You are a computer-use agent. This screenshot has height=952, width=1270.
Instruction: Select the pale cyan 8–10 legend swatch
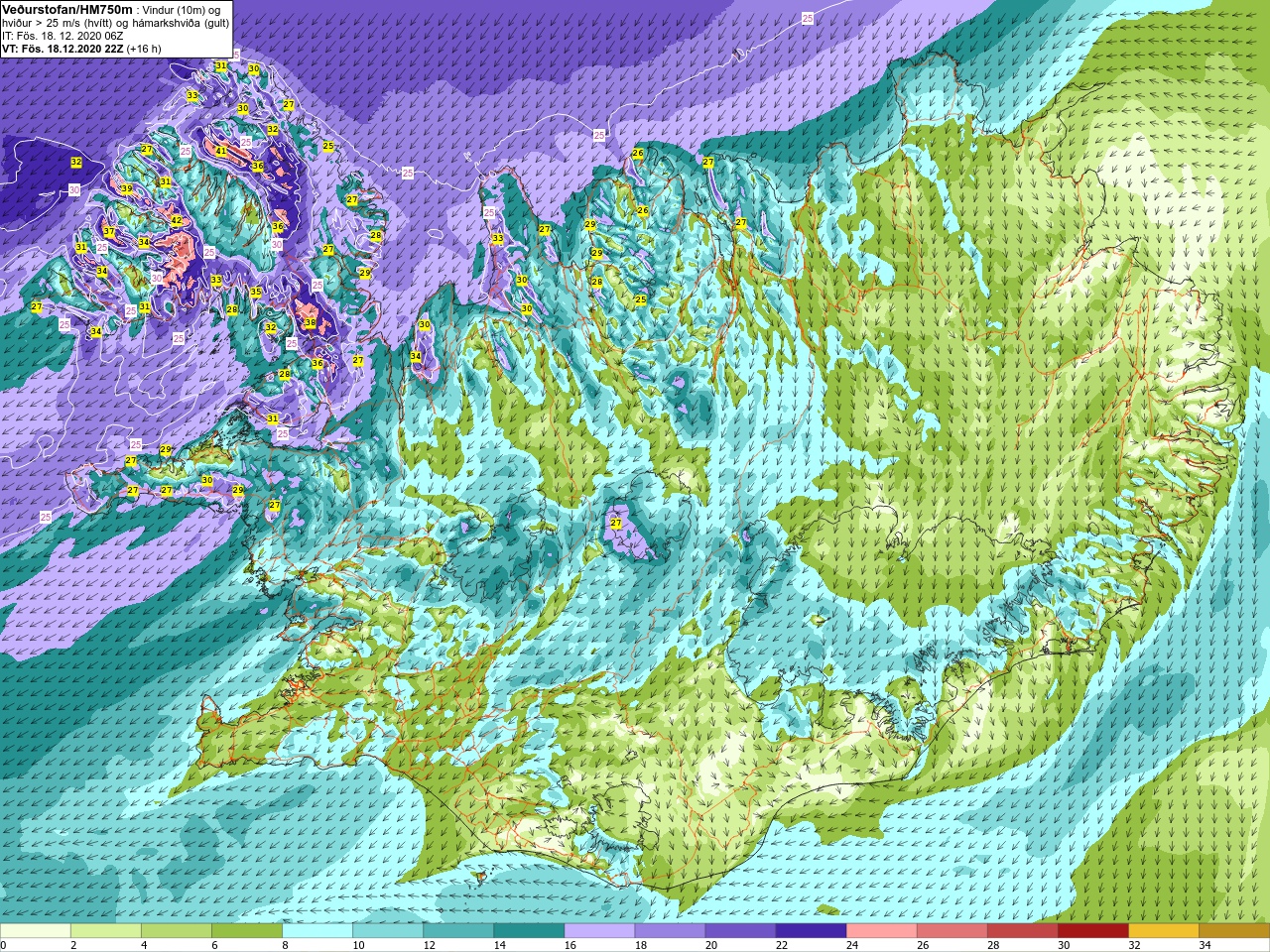[x=317, y=931]
